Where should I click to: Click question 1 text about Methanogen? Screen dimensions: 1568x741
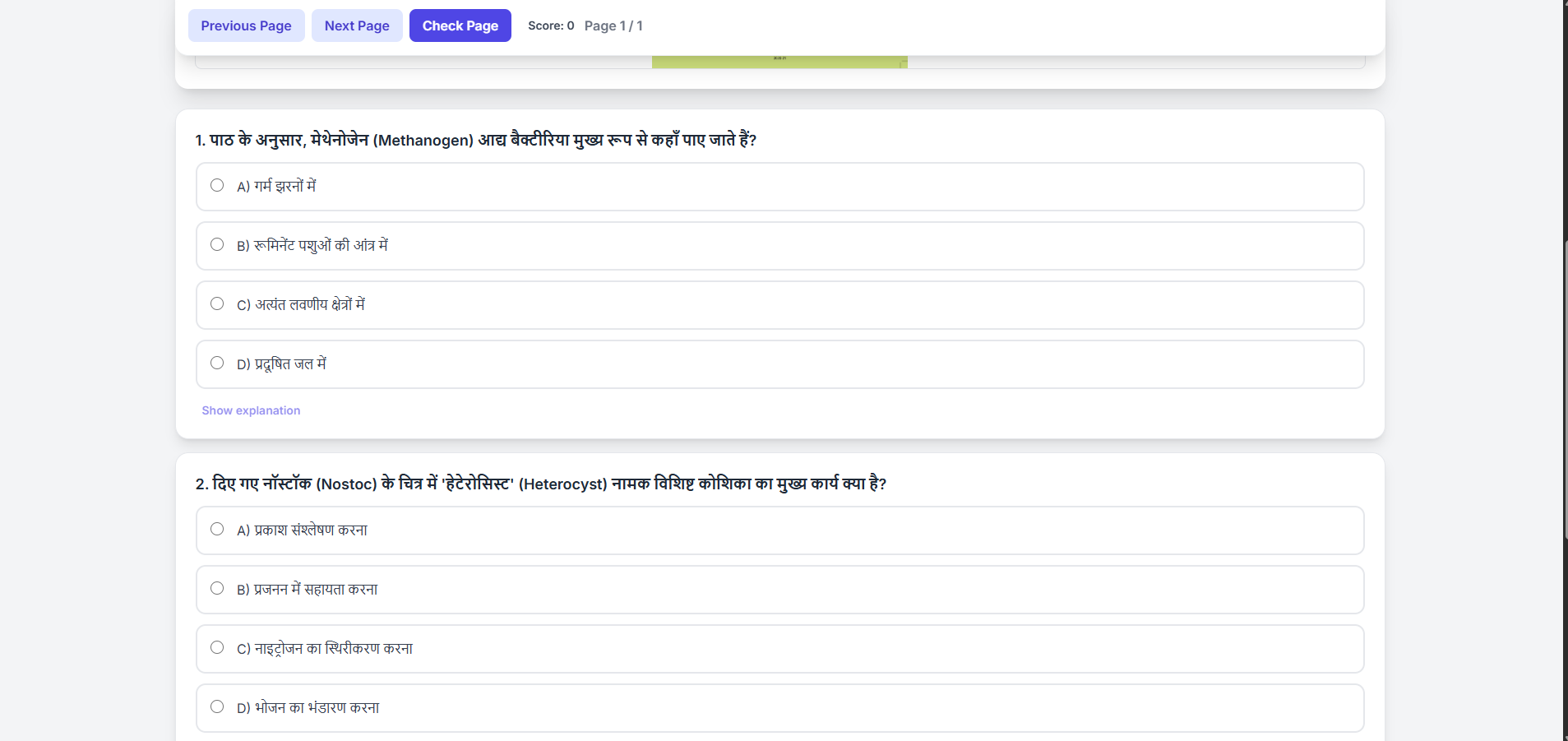[476, 140]
